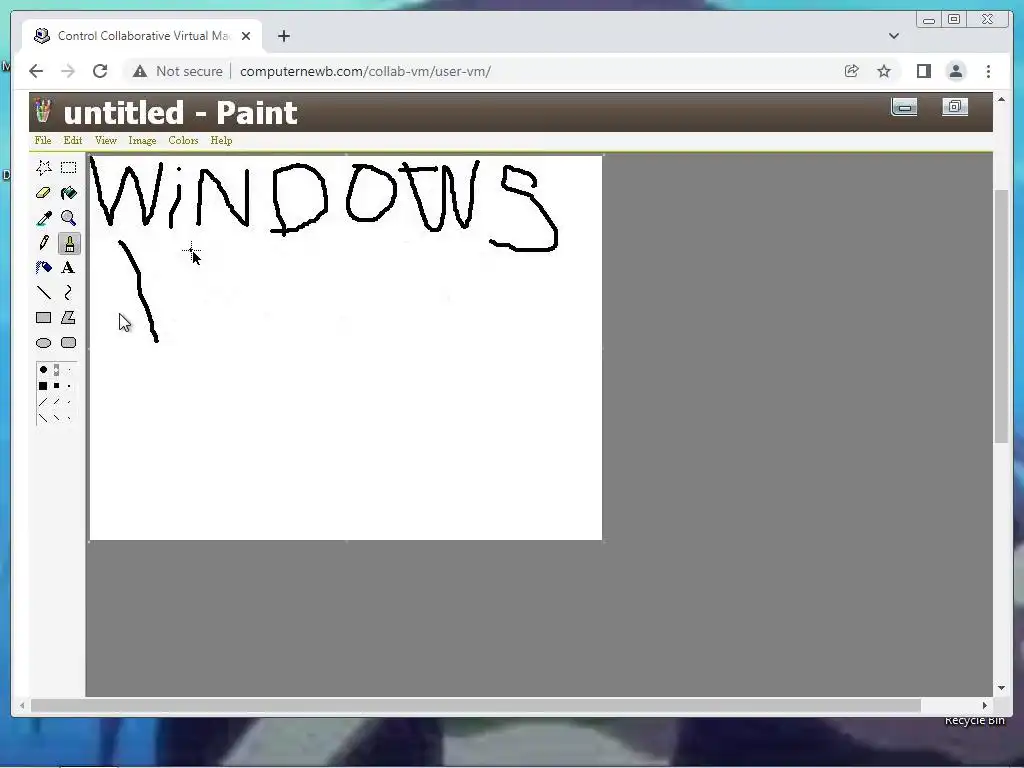This screenshot has height=768, width=1024.
Task: Click the Paint title bar palette icon
Action: (x=44, y=110)
